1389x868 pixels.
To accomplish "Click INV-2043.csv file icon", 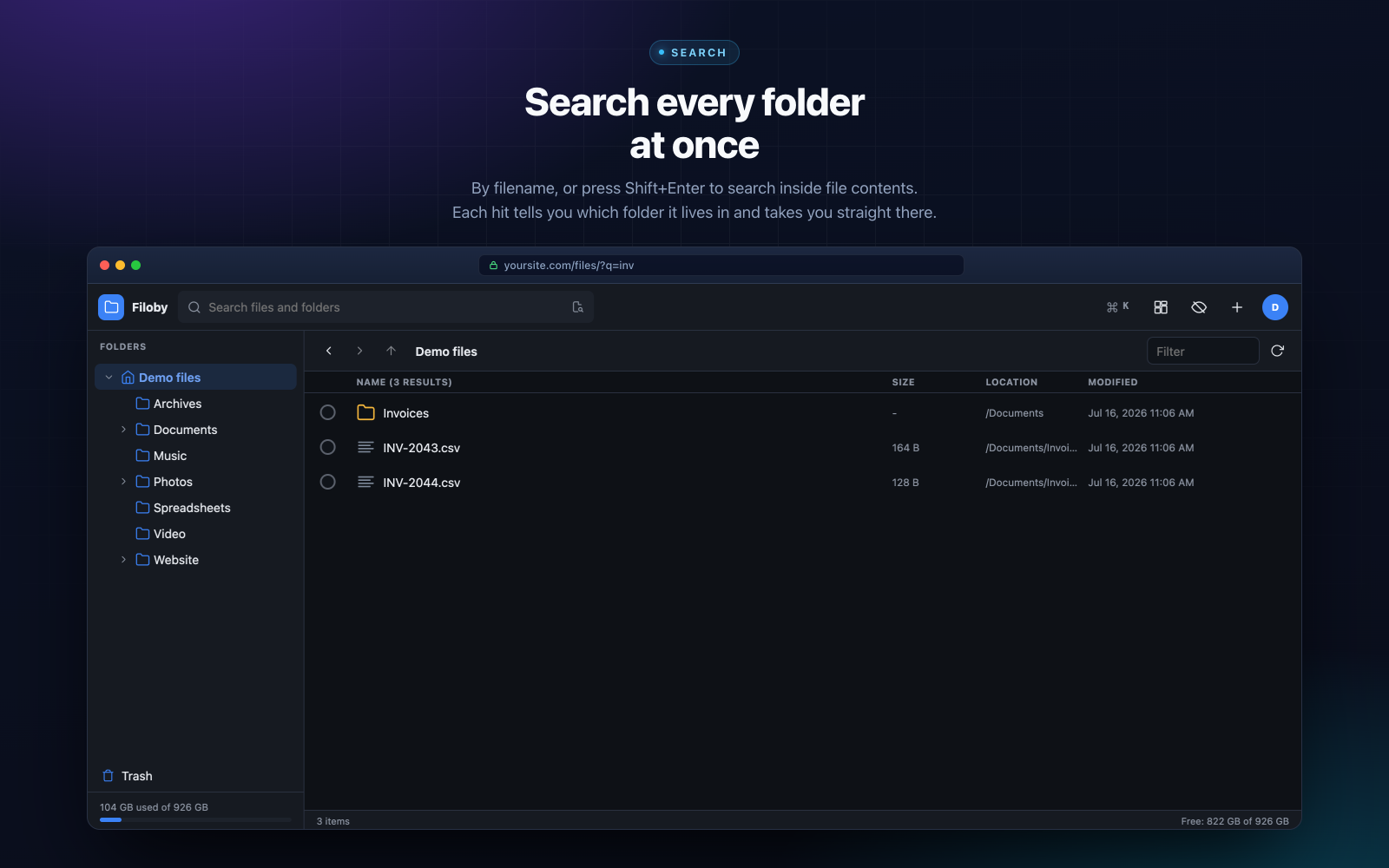I will click(366, 448).
